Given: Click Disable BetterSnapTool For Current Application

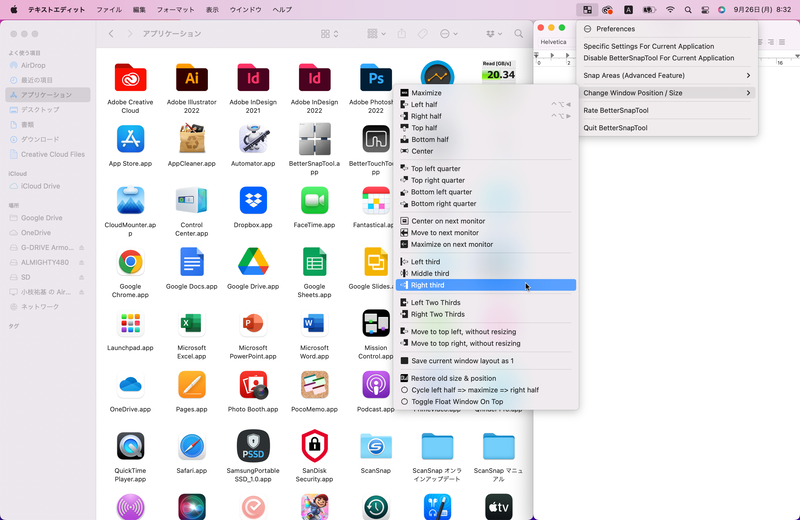Looking at the screenshot, I should (667, 58).
